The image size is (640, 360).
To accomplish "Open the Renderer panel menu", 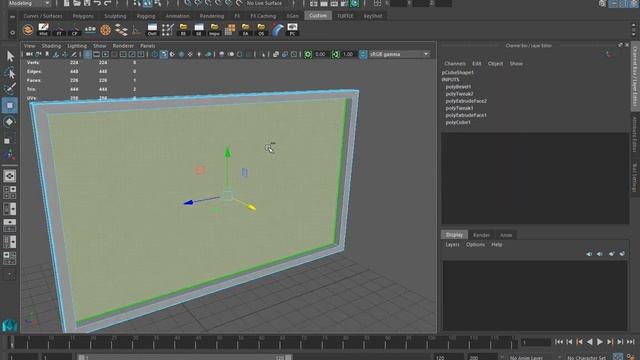I will [123, 46].
